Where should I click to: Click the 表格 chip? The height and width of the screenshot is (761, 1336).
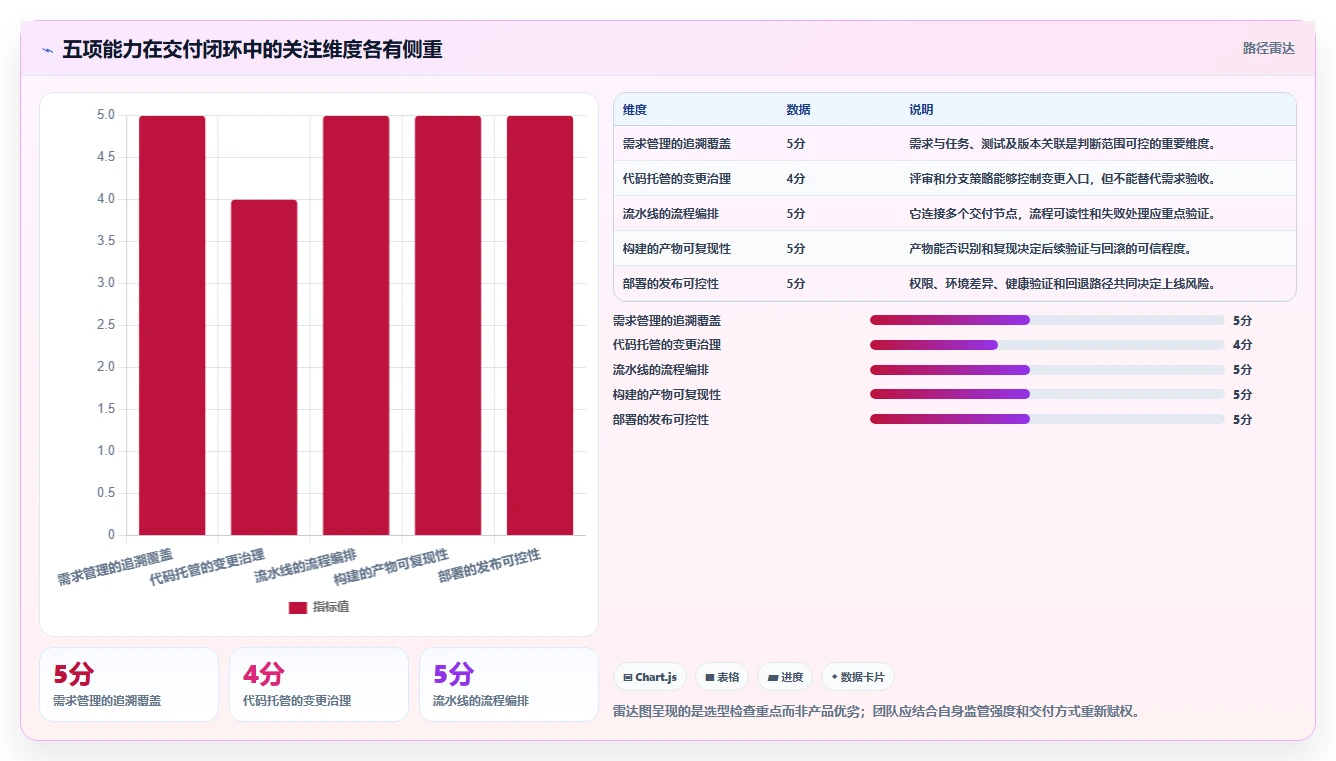722,677
